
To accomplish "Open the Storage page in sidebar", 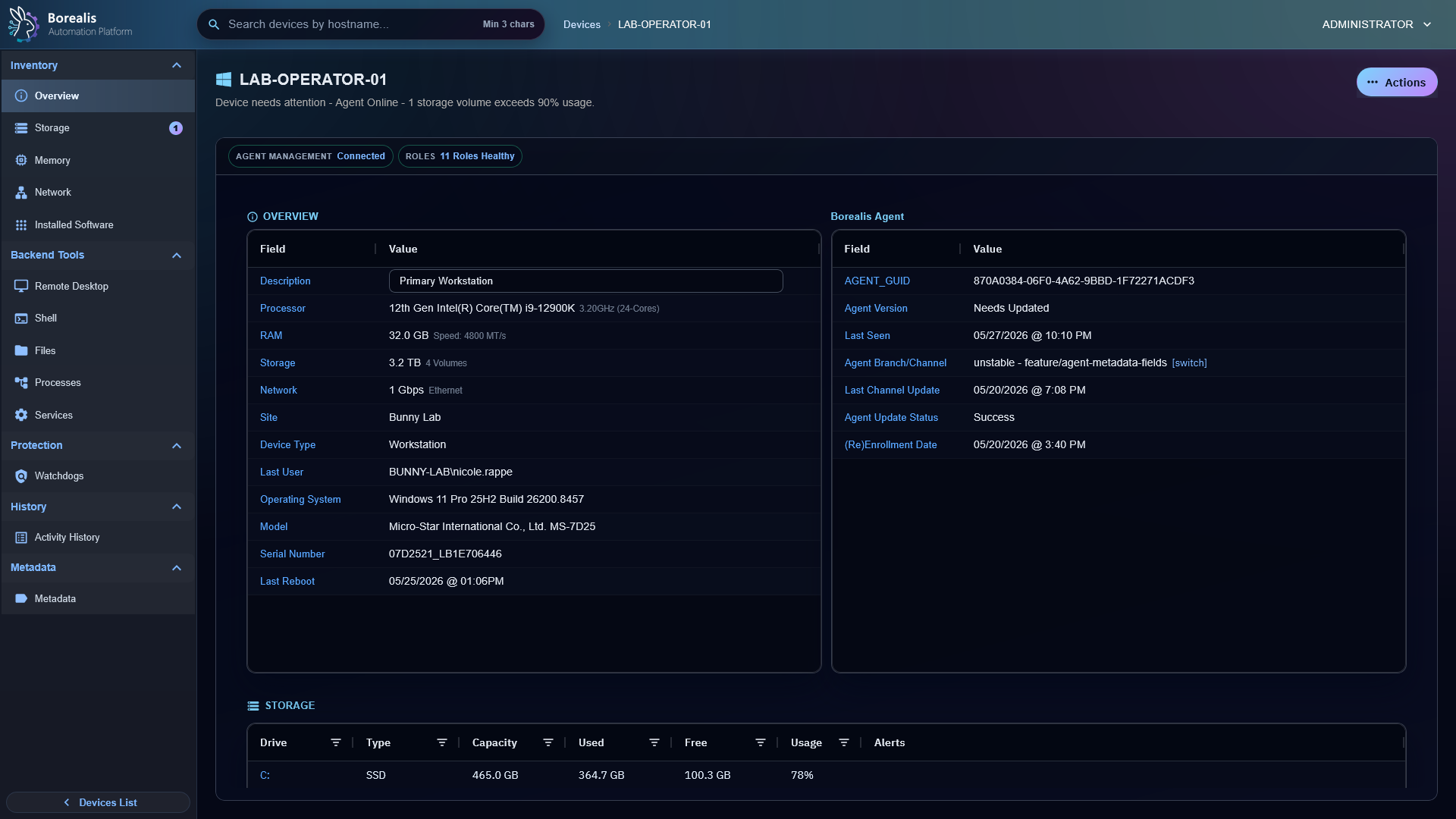I will 98,128.
